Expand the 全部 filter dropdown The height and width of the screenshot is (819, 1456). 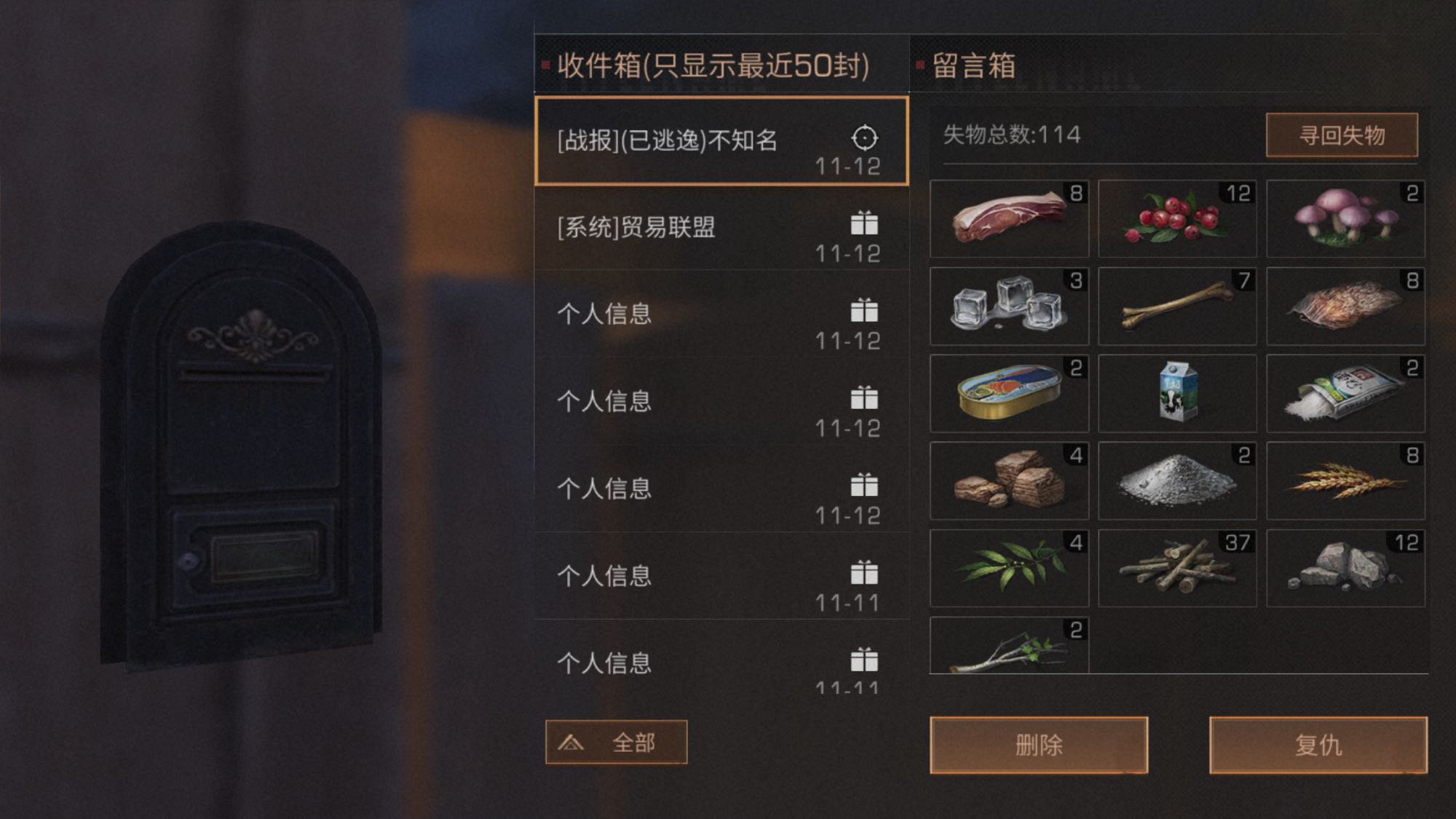coord(616,742)
